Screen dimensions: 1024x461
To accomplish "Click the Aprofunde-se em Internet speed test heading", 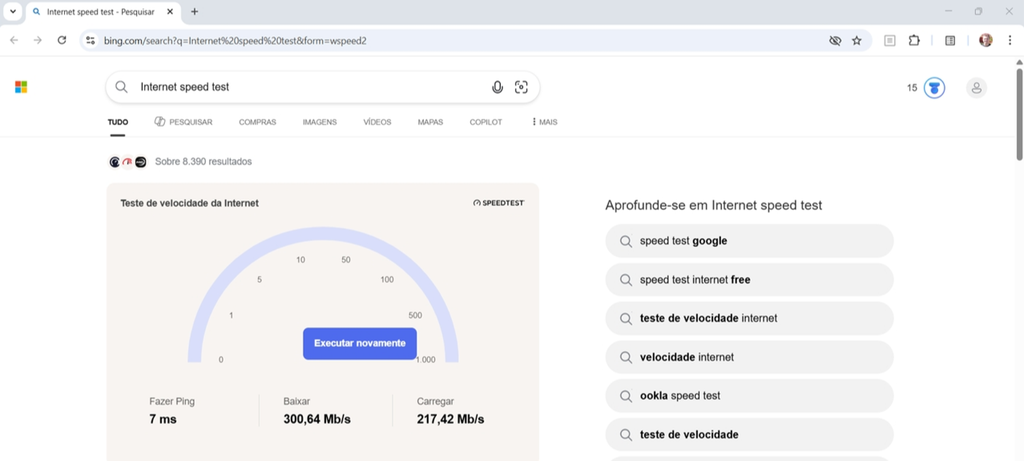I will [713, 206].
